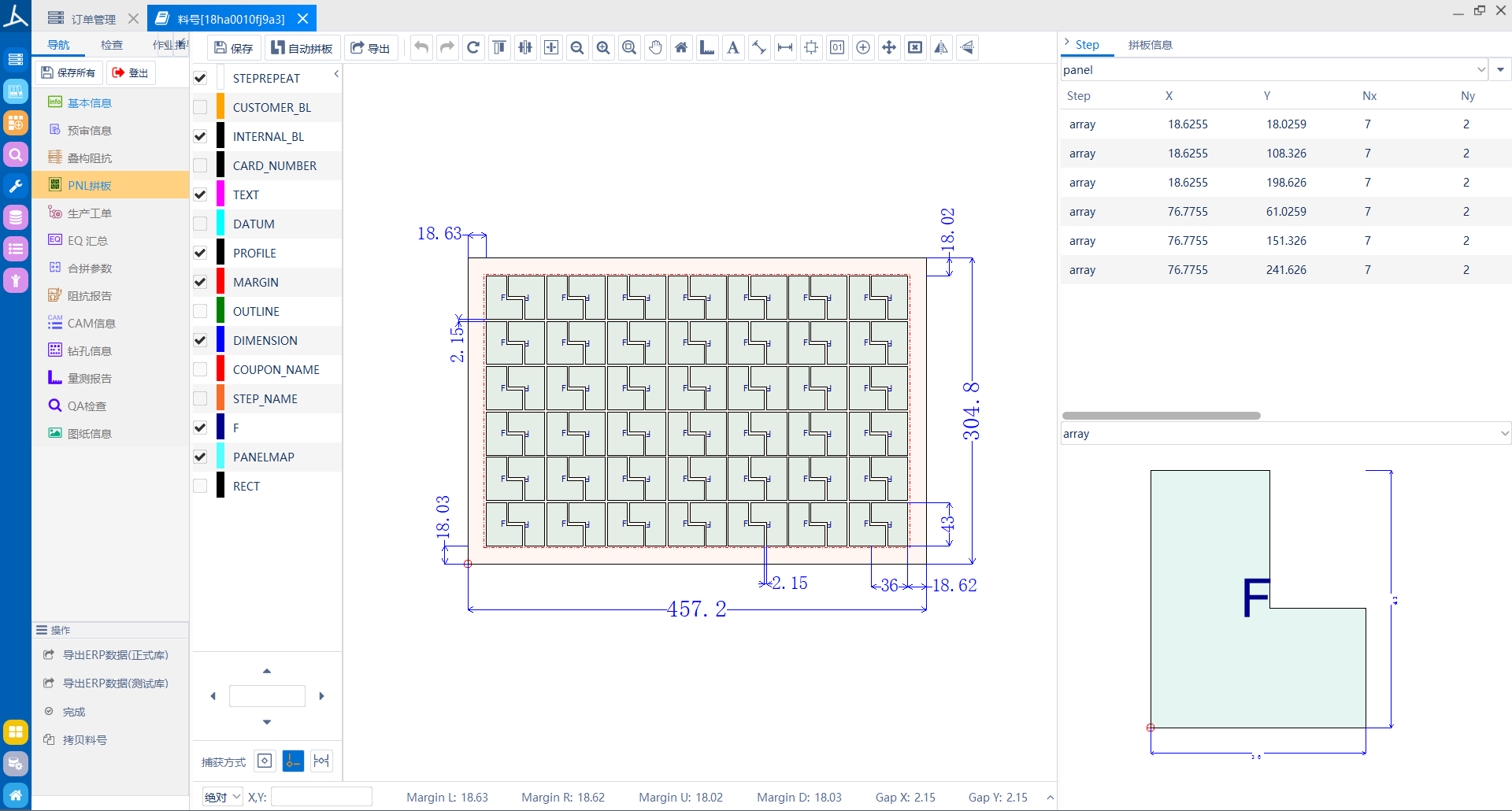Collapse the layer list chevron
1512x811 pixels.
click(336, 73)
